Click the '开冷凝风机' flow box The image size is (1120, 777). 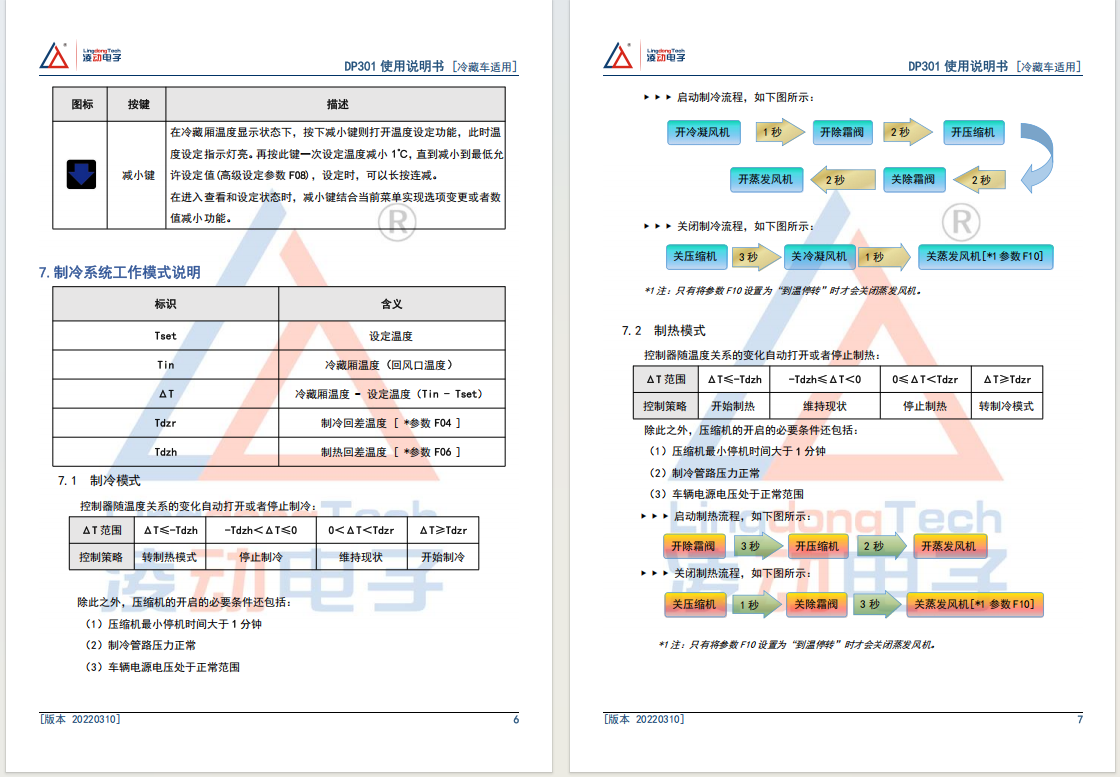704,132
